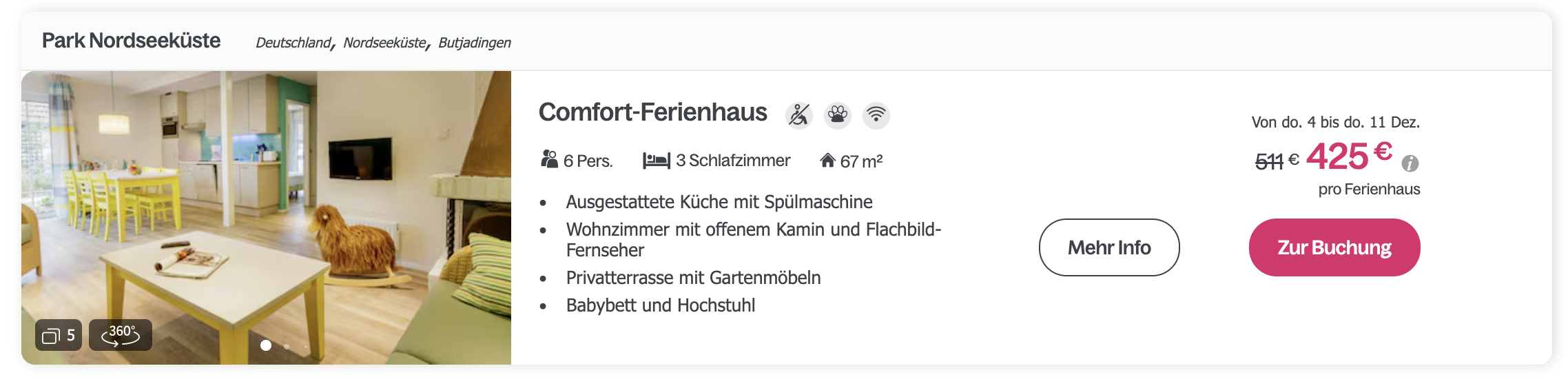Click the Comfort-Ferienhaus heading
This screenshot has height=386, width=1568.
pyautogui.click(x=652, y=112)
